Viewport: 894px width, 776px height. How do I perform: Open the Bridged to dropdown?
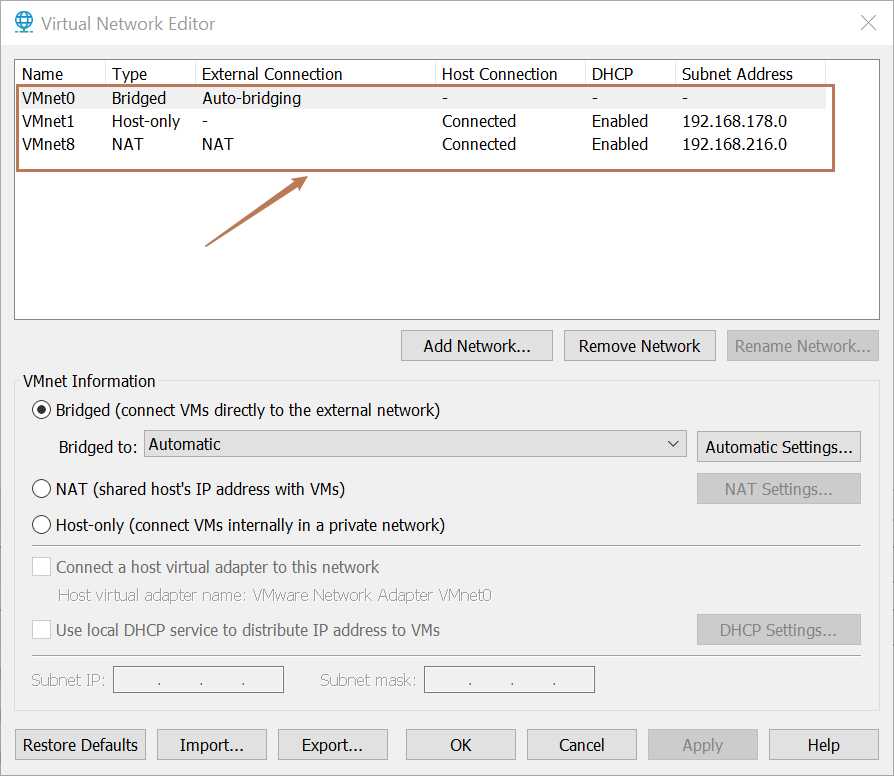coord(415,444)
